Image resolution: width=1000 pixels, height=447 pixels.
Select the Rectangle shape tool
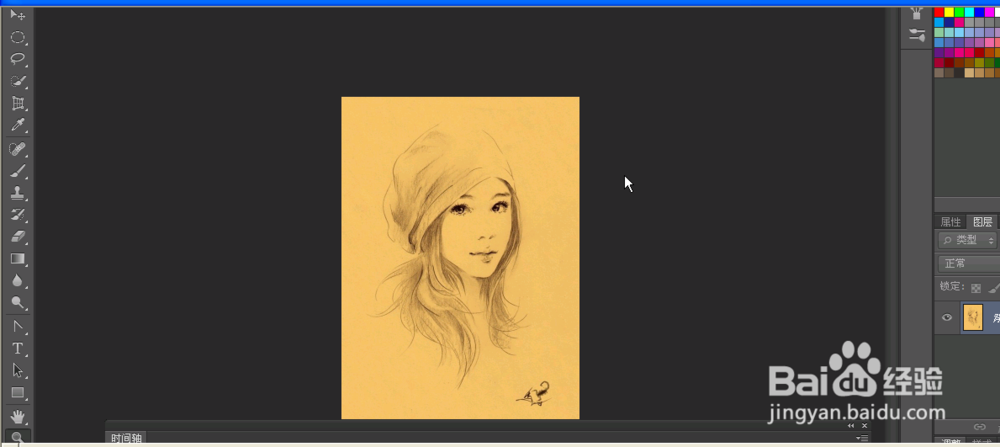[18, 393]
